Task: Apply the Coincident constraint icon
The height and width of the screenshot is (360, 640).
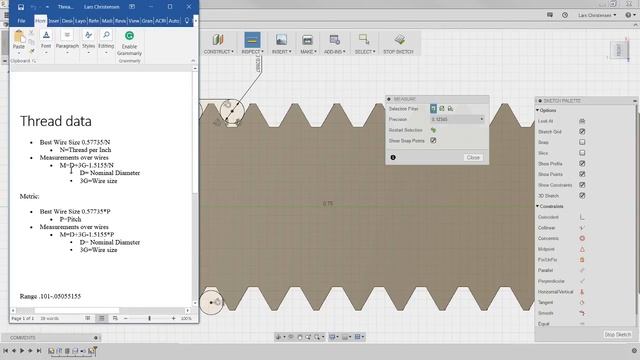Action: coord(582,217)
